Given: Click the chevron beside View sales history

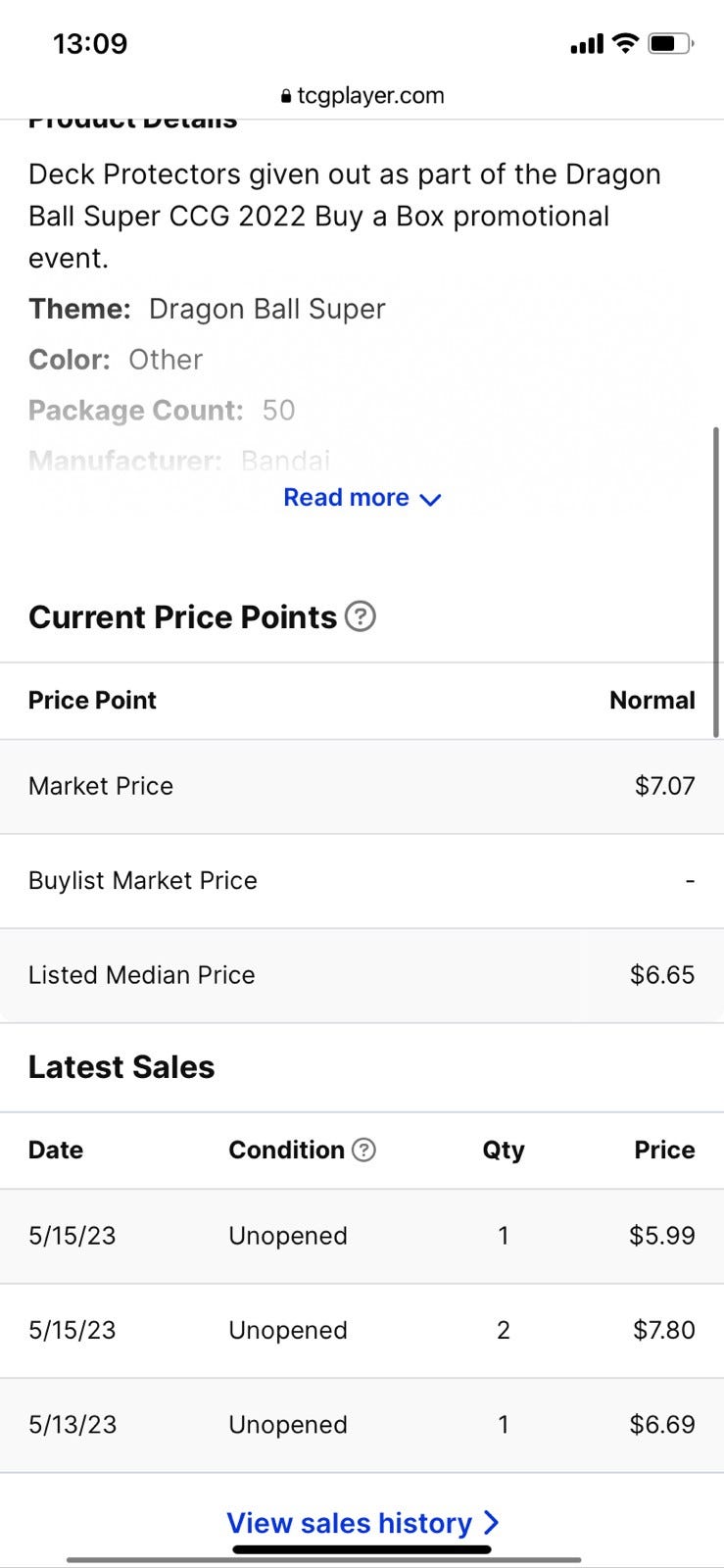Looking at the screenshot, I should tap(492, 1522).
